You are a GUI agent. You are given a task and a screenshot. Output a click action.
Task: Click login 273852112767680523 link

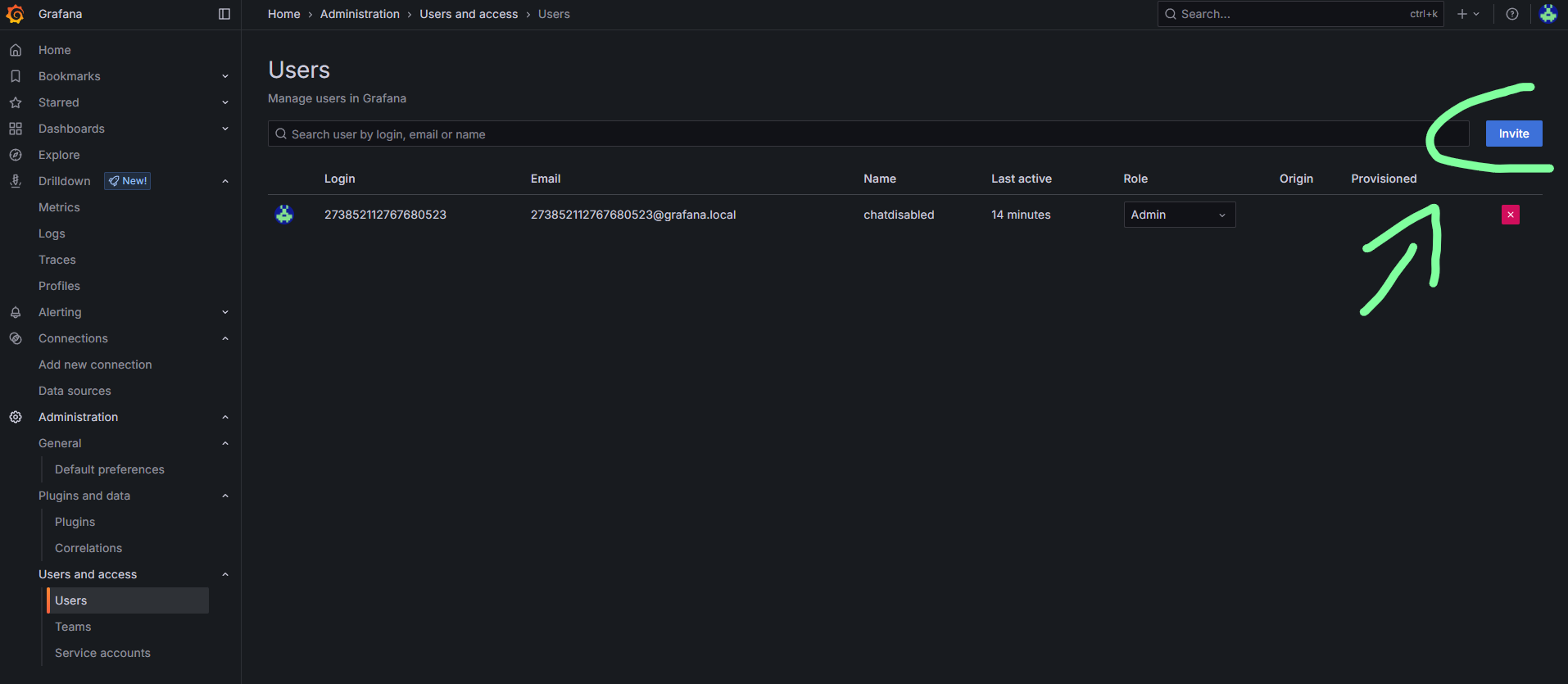pos(385,215)
